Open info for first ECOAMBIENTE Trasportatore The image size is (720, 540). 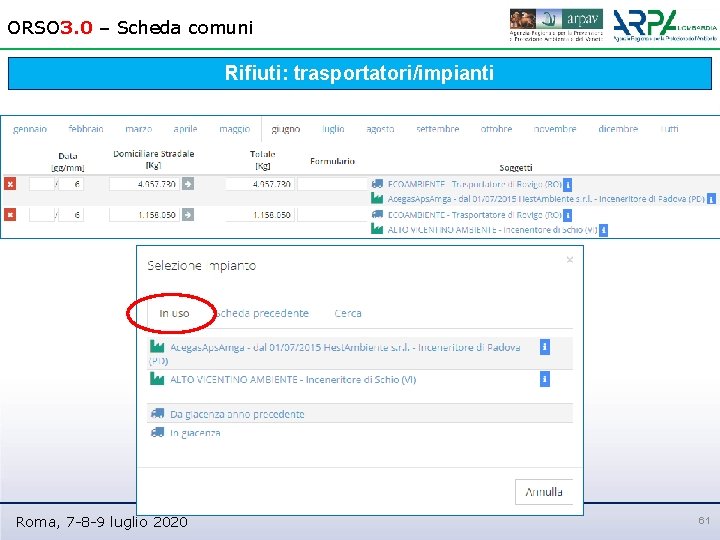(x=568, y=185)
